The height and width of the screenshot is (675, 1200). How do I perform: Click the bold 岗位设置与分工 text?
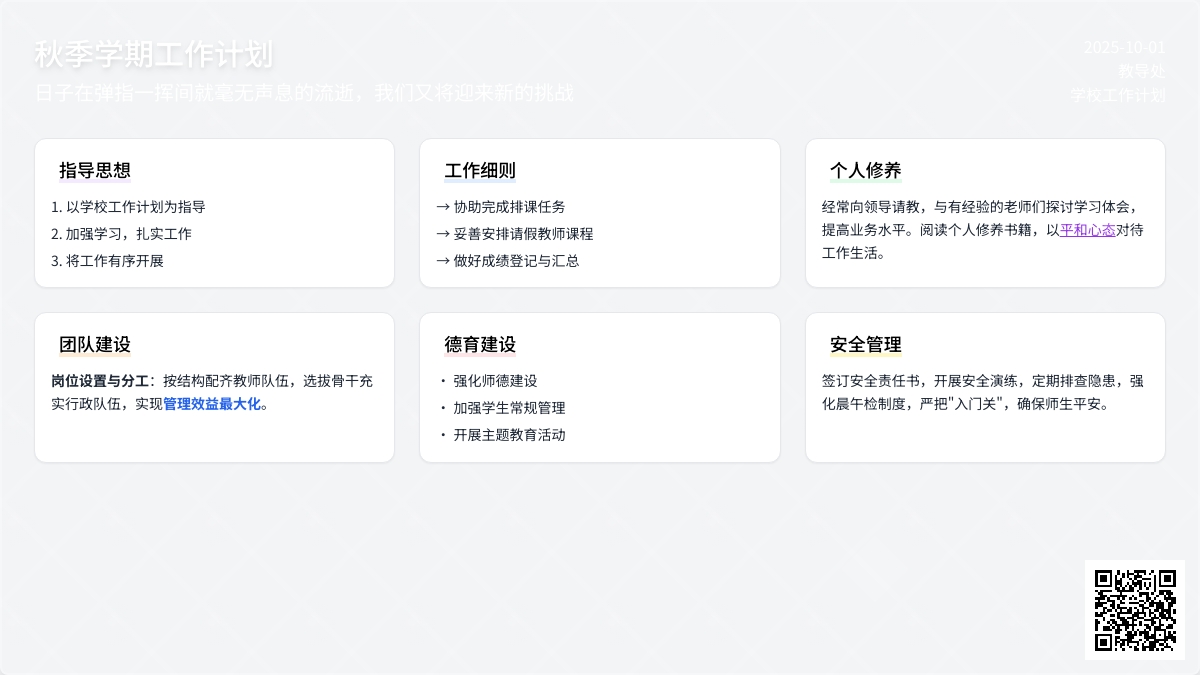coord(99,381)
